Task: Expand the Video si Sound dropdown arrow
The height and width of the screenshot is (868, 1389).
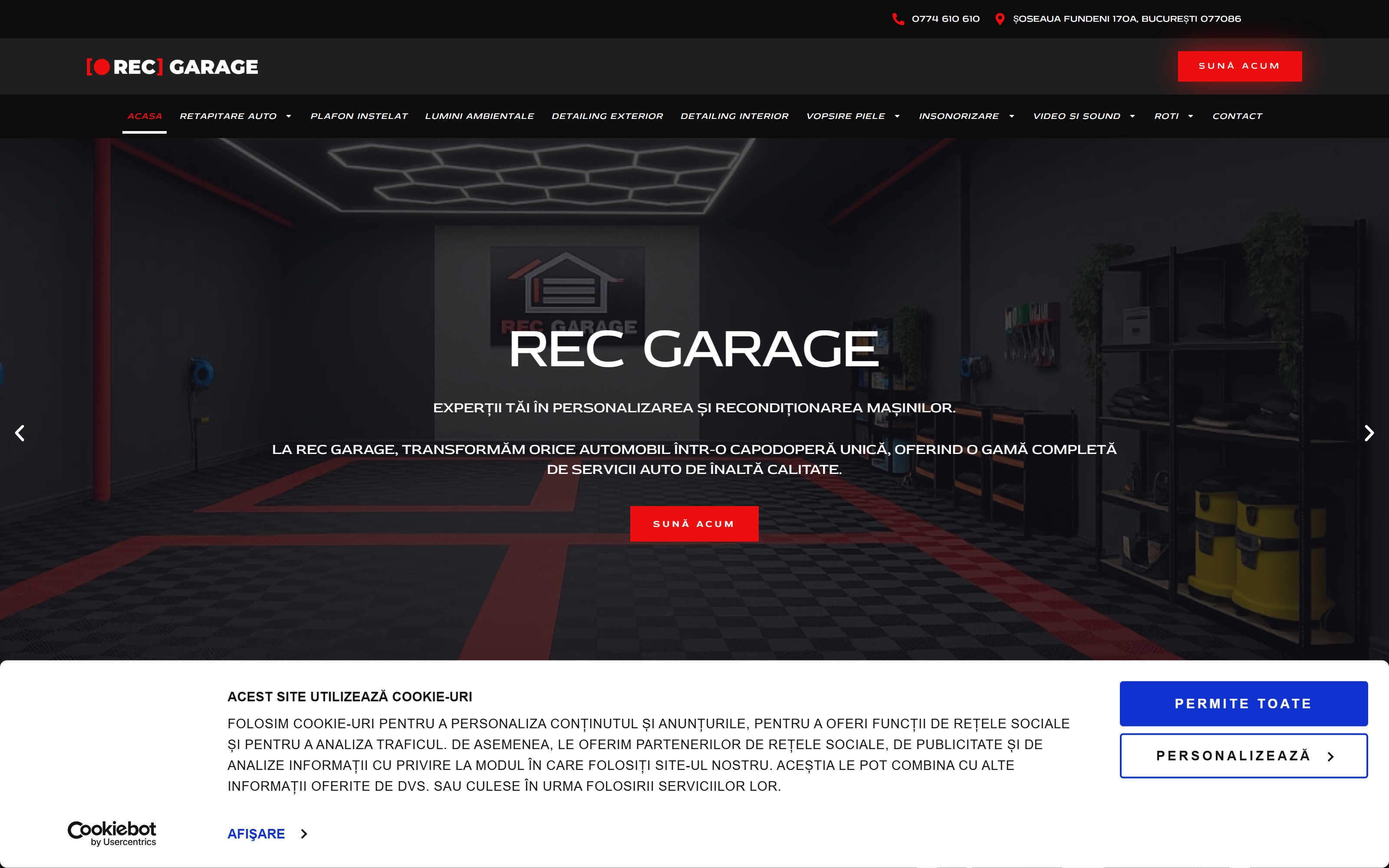Action: click(x=1132, y=117)
